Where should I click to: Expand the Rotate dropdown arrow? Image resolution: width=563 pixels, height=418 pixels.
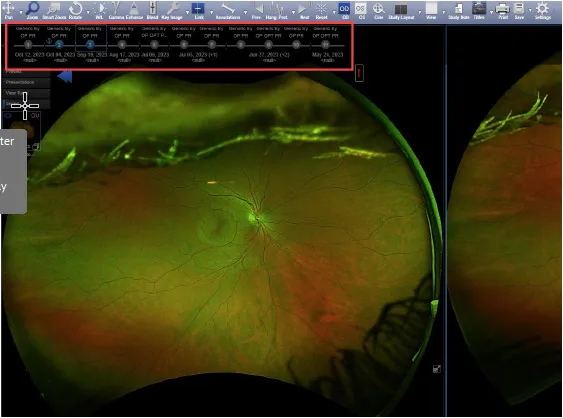coord(88,13)
